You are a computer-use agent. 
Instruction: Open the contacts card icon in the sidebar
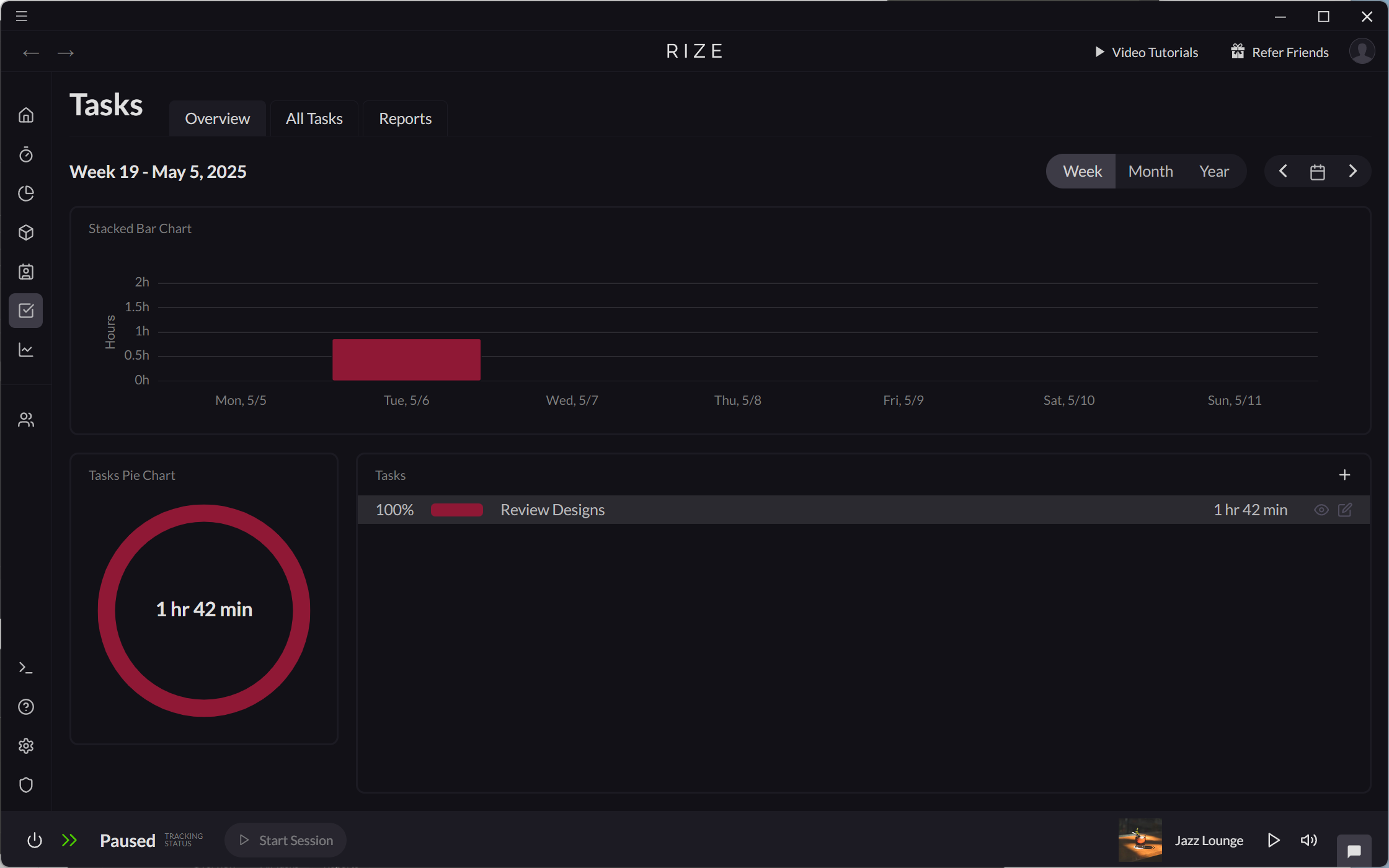tap(26, 272)
